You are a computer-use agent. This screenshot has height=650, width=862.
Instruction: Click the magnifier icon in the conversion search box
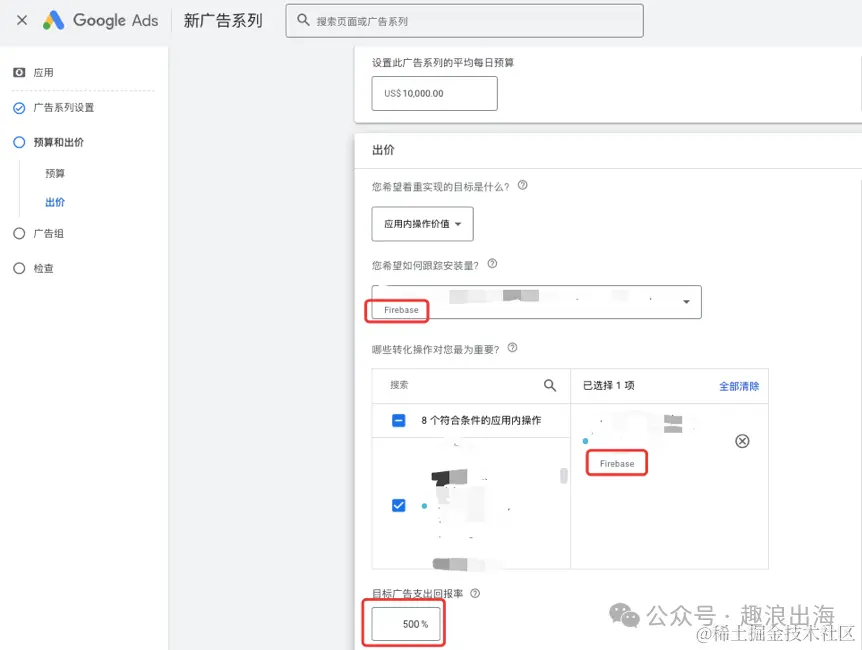[x=549, y=385]
